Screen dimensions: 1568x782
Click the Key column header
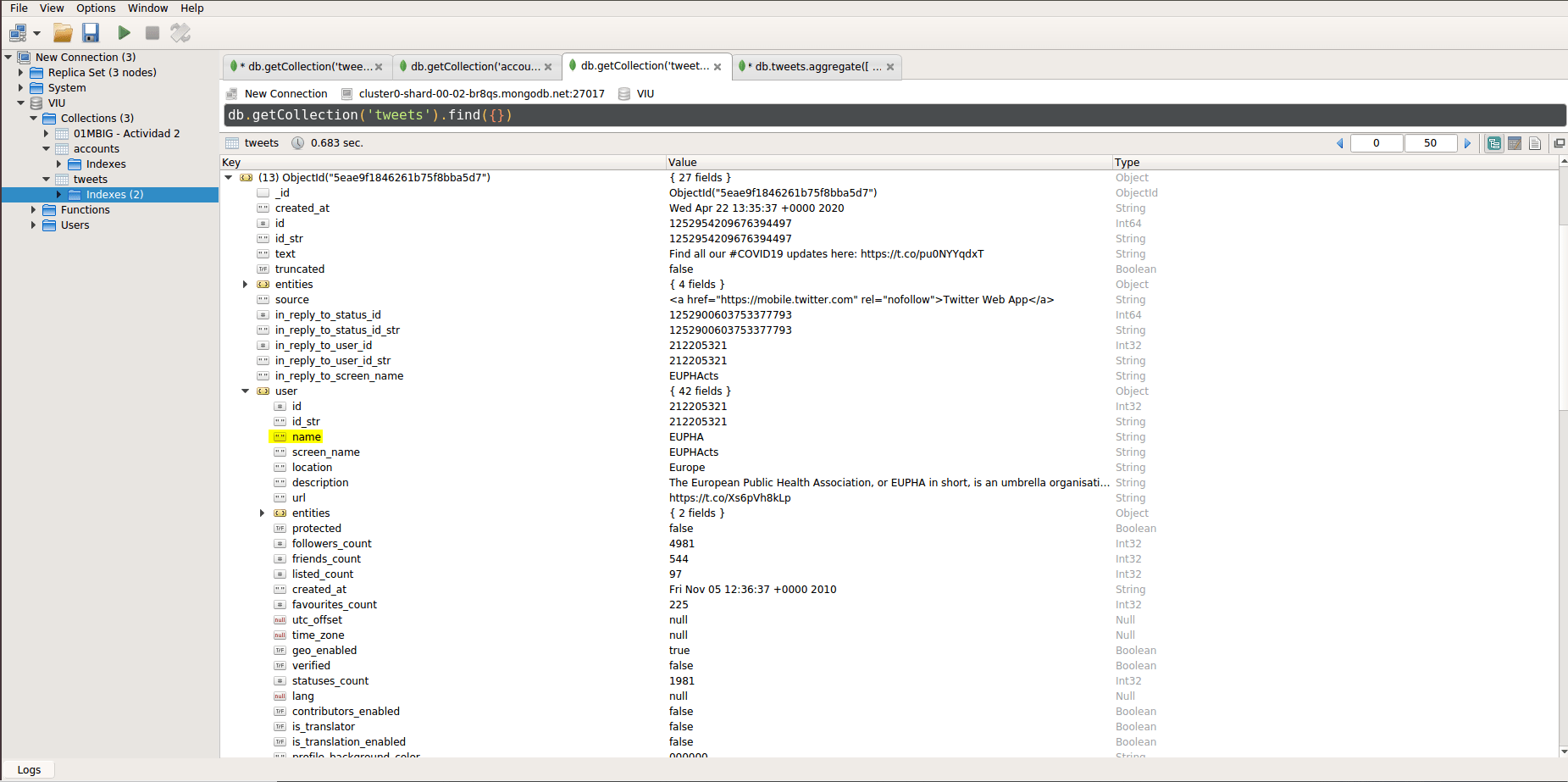click(x=443, y=163)
